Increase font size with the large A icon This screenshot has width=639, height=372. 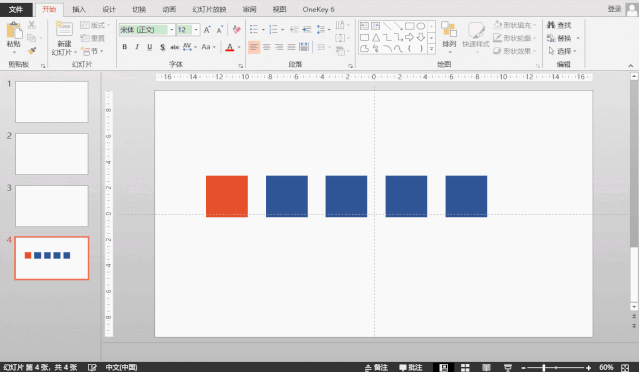(207, 30)
